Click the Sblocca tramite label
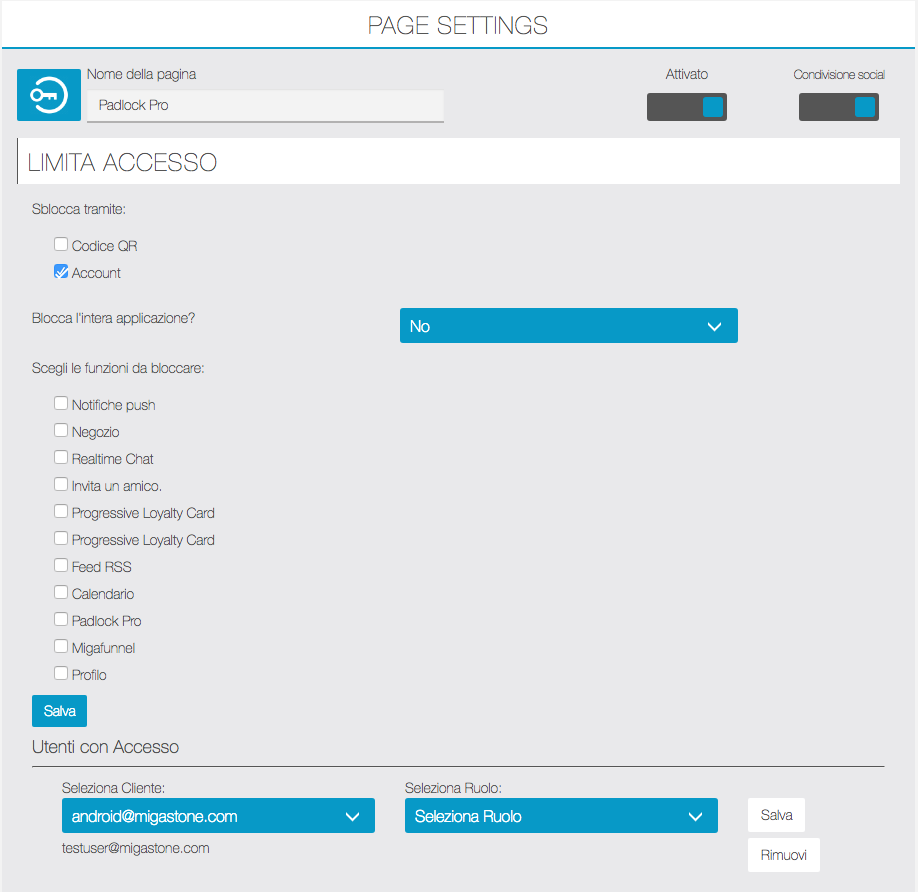 click(79, 210)
